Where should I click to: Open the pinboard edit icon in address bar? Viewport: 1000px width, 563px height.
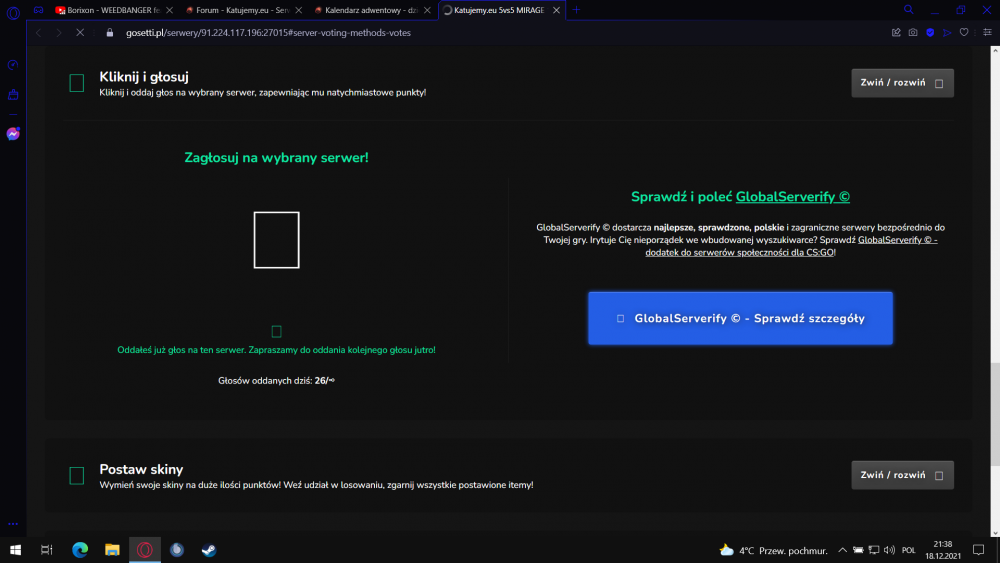click(896, 33)
